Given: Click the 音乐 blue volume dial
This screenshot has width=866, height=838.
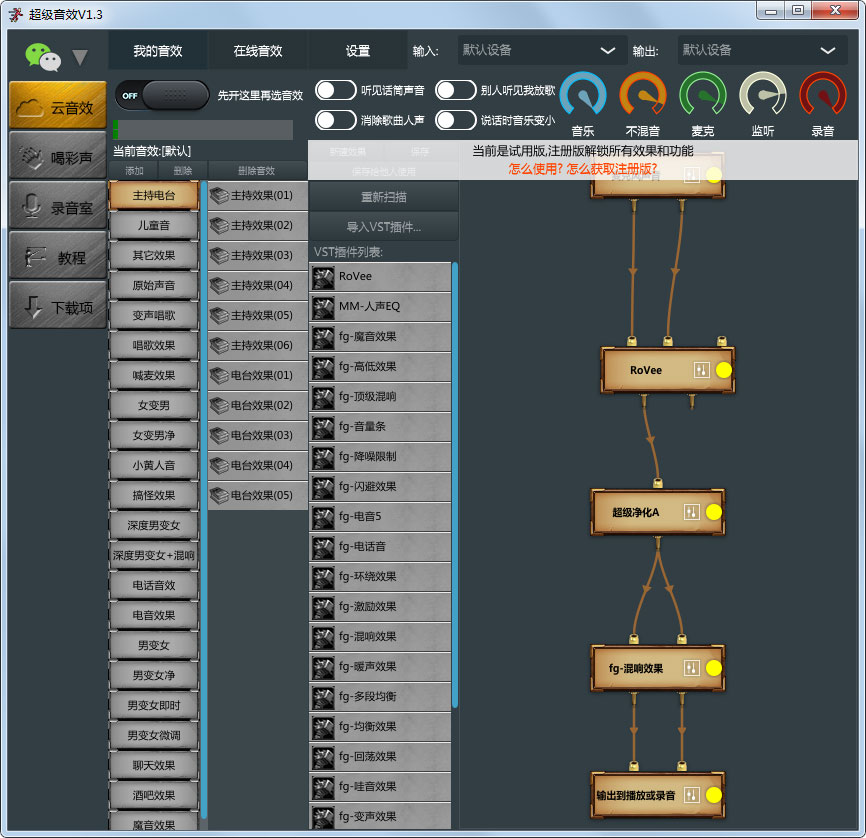Looking at the screenshot, I should point(583,97).
